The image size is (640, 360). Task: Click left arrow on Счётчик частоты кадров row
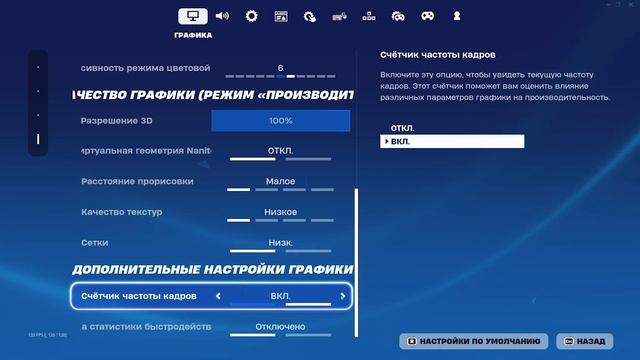[218, 296]
